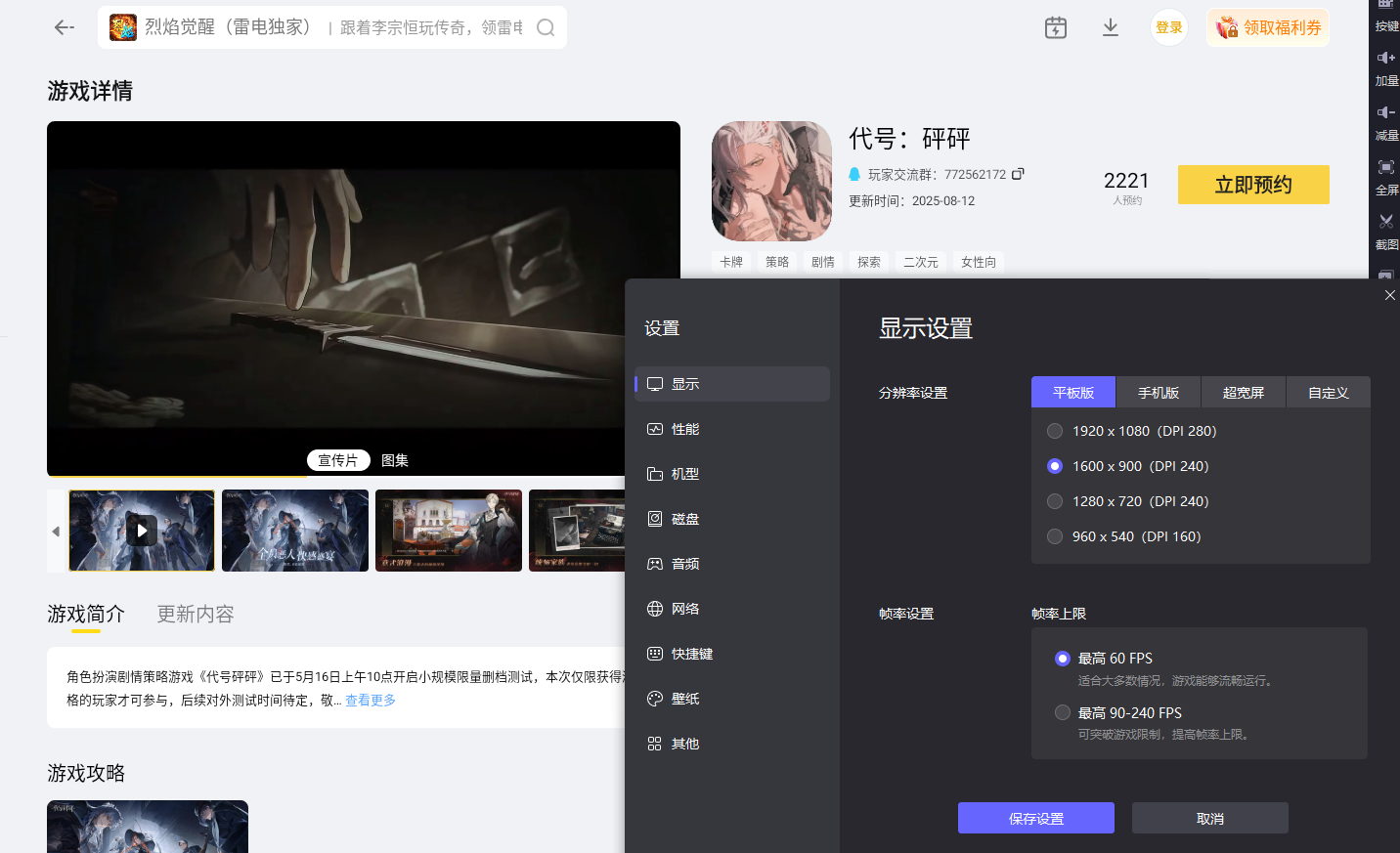Switch to the custom resolution tab
The width and height of the screenshot is (1400, 853).
click(x=1328, y=393)
